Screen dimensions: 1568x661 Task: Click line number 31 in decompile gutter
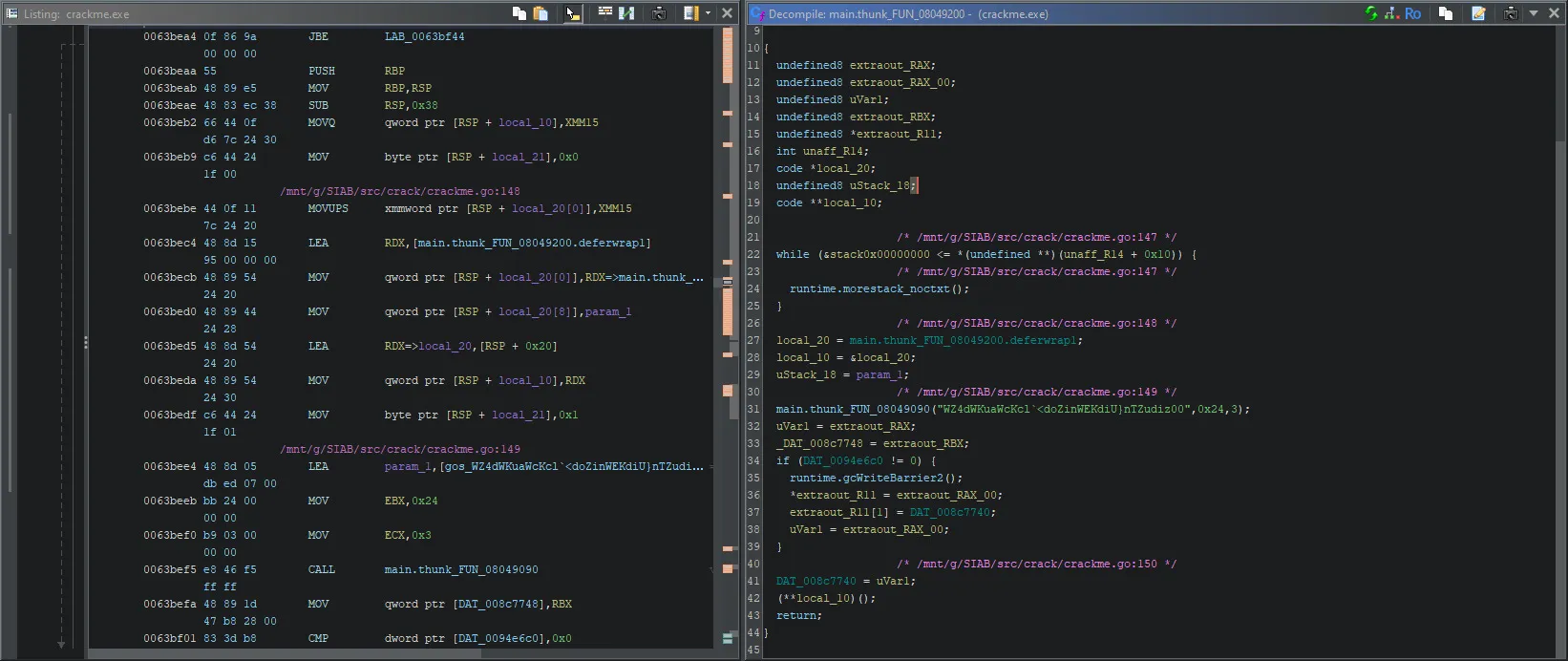tap(753, 409)
